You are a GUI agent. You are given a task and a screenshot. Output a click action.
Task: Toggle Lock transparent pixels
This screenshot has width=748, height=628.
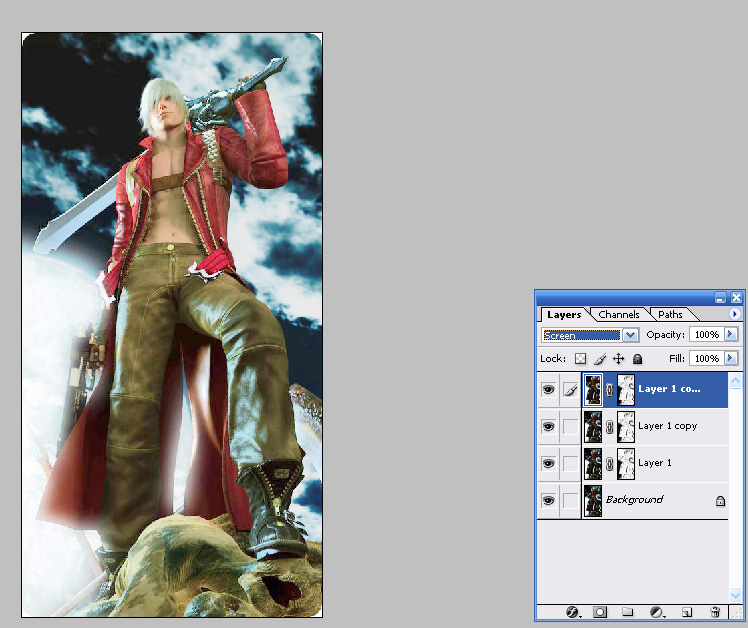pos(580,358)
